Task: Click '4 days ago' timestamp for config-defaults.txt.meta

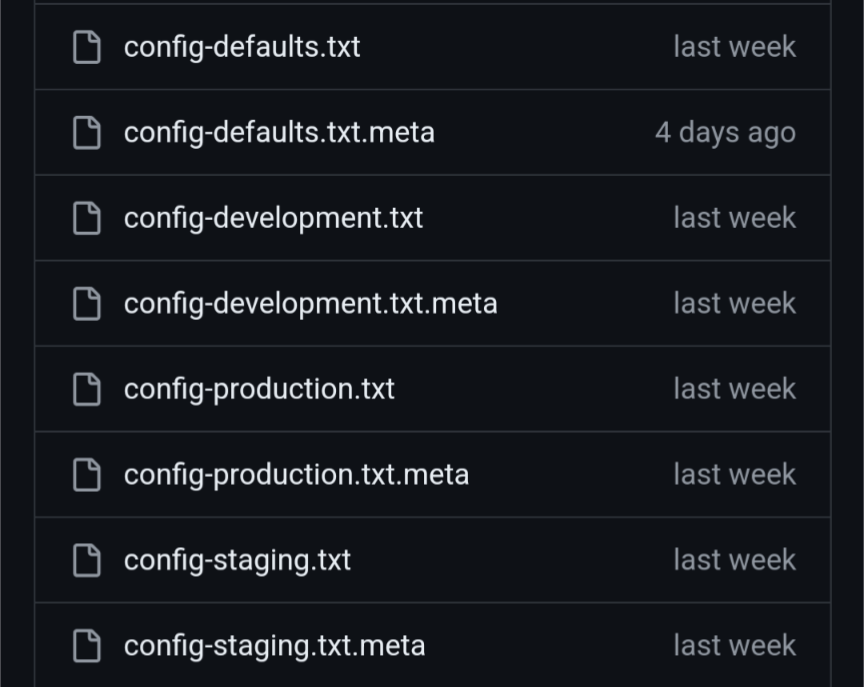Action: pos(725,132)
